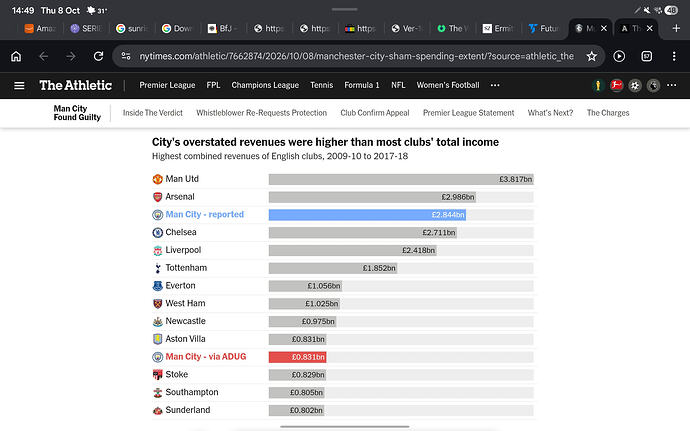The width and height of the screenshot is (690, 431).
Task: Click the Tottenham £1.852bn value
Action: [x=379, y=268]
